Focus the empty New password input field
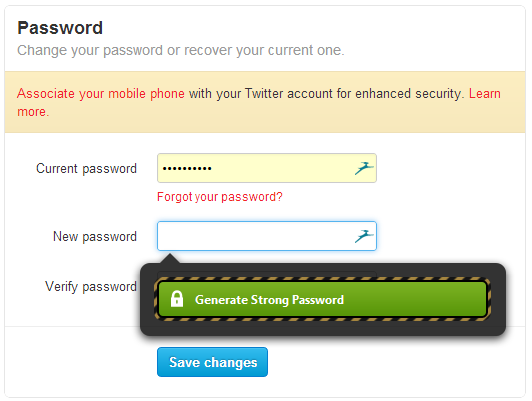This screenshot has height=401, width=532. pyautogui.click(x=267, y=236)
